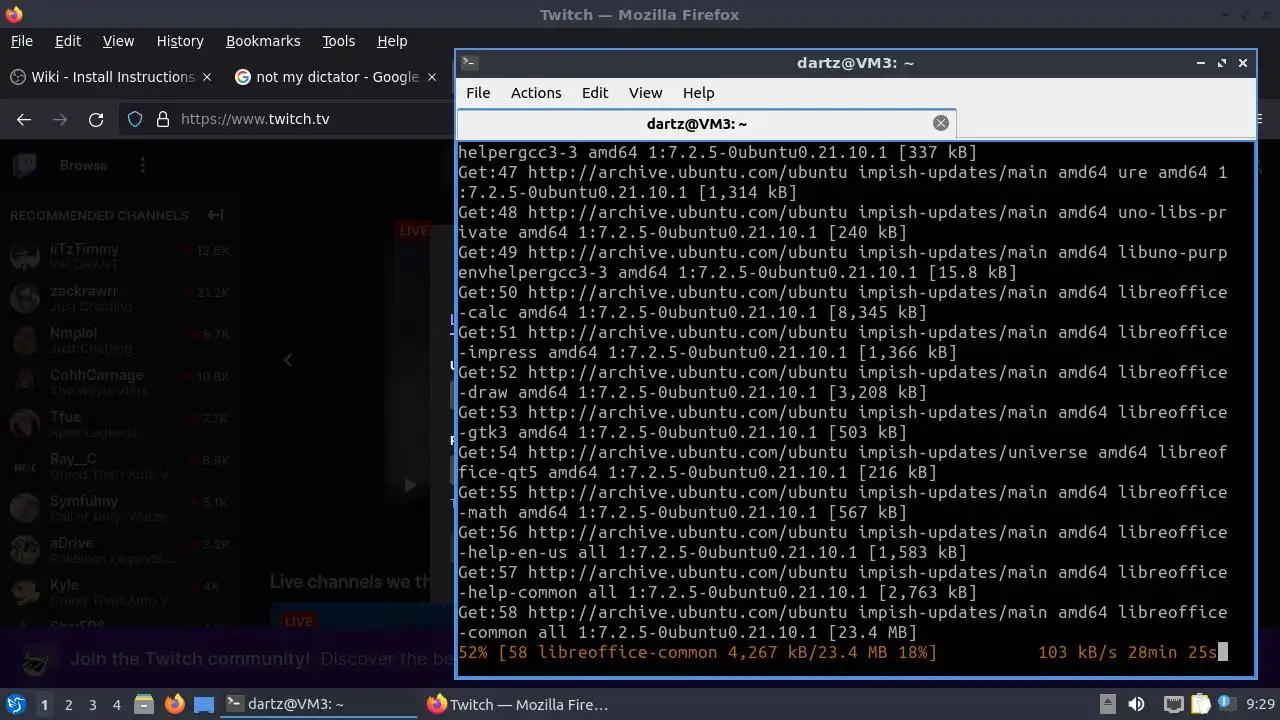Click the RECOMMENDED CHANNELS heading on Twitch
This screenshot has width=1280, height=720.
99,215
